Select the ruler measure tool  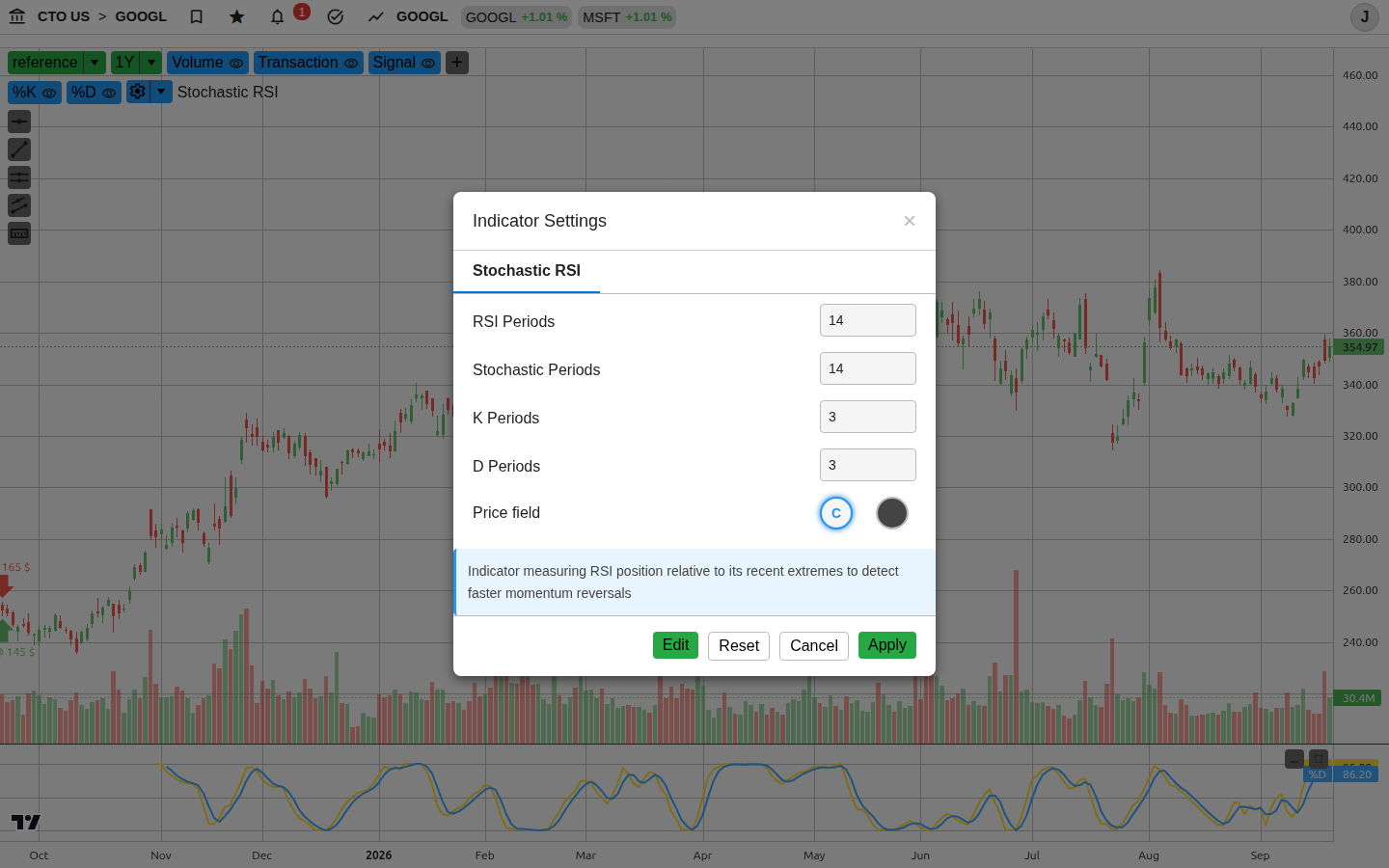[19, 233]
